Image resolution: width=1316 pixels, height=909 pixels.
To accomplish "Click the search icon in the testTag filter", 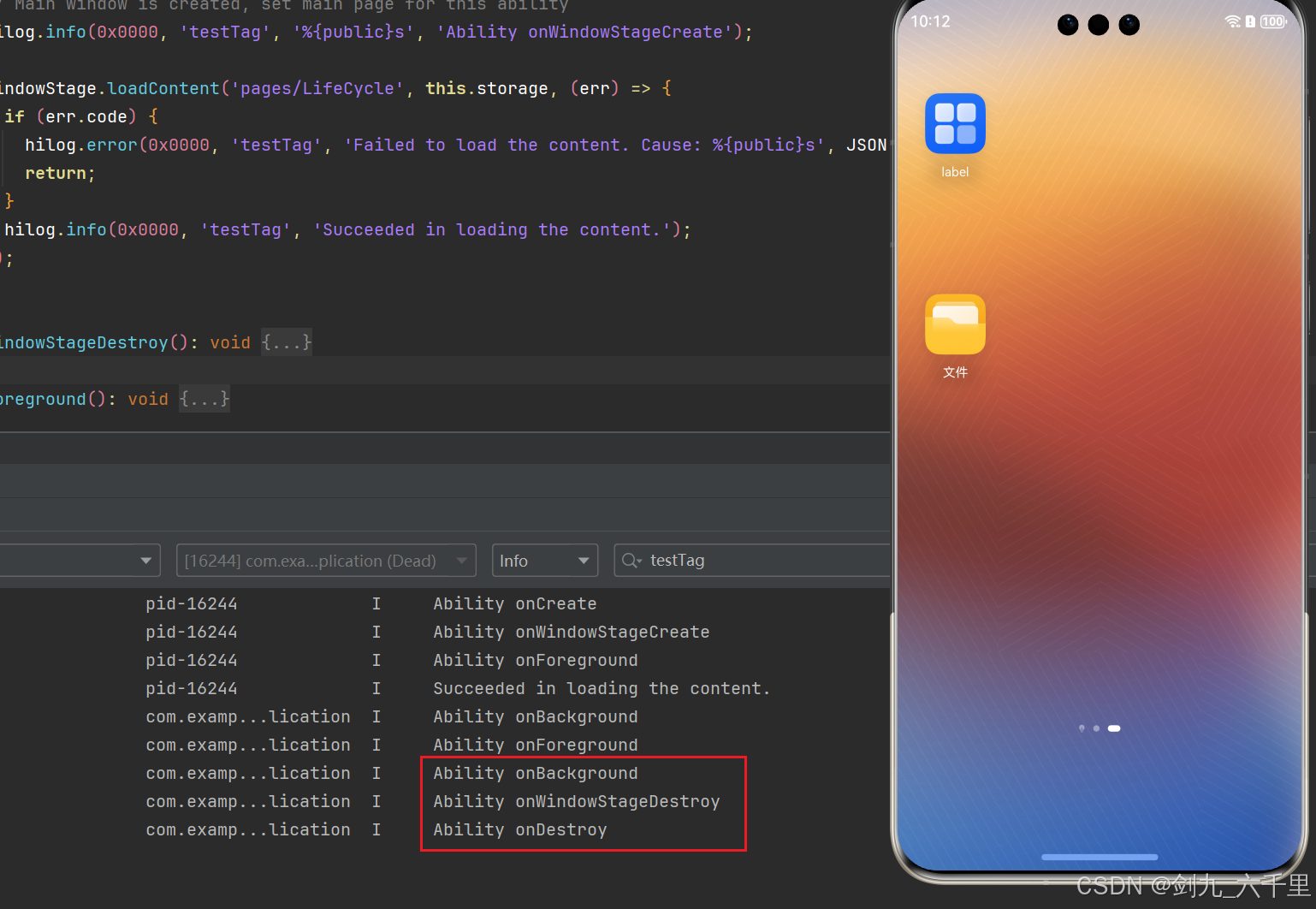I will pos(631,561).
